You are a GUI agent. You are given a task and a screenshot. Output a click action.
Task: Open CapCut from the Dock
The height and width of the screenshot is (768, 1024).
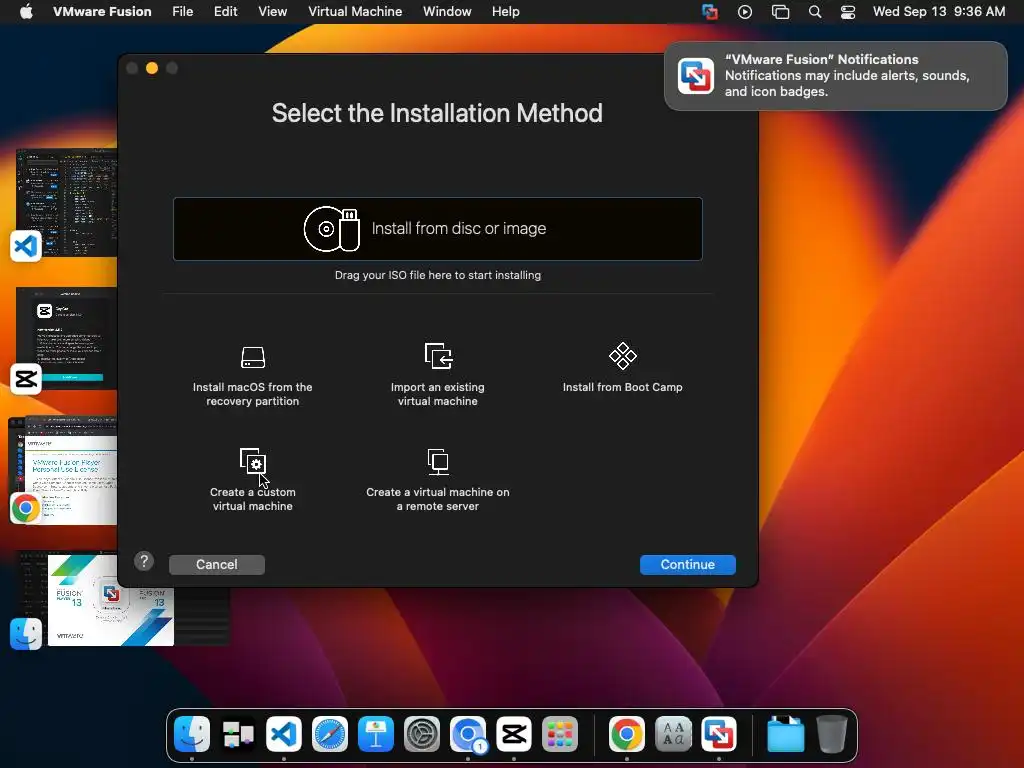(514, 734)
